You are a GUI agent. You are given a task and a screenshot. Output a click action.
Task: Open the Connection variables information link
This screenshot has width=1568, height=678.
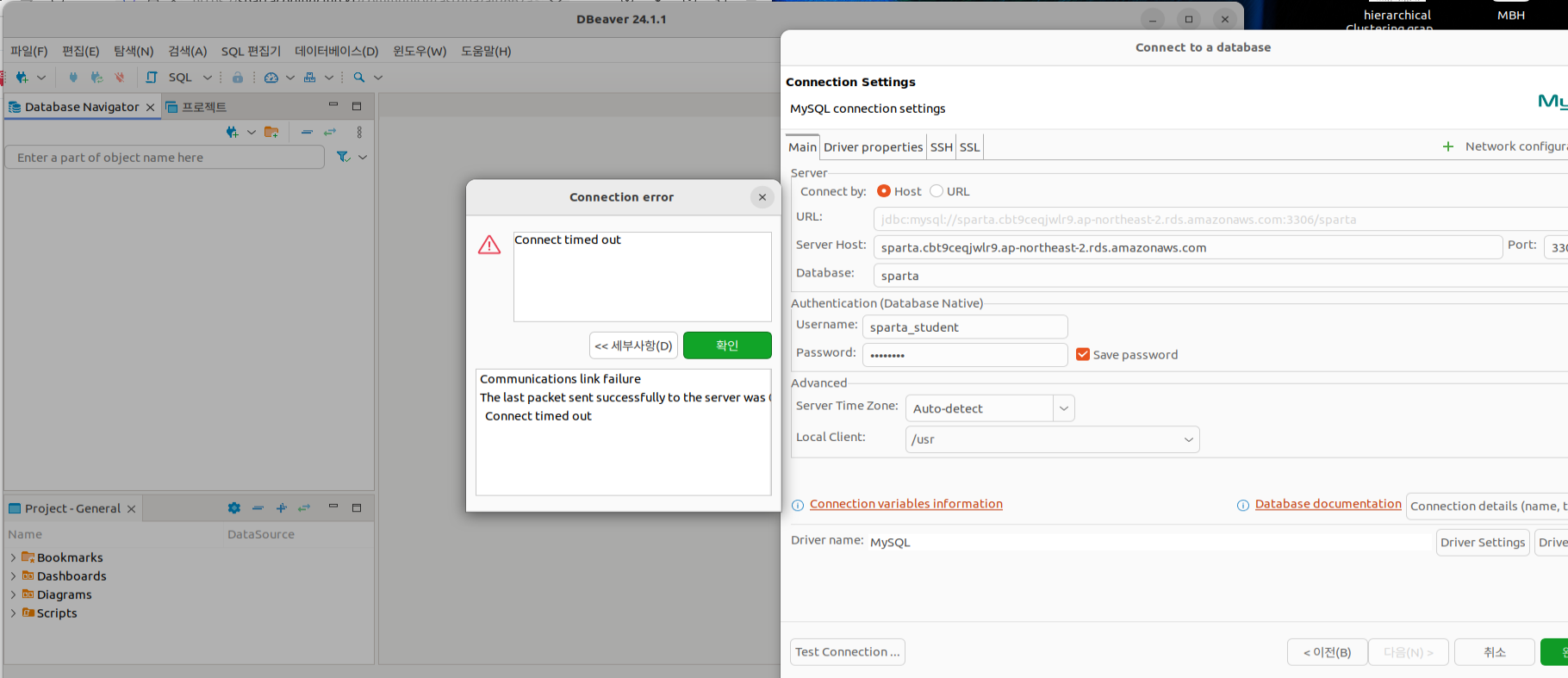point(906,504)
